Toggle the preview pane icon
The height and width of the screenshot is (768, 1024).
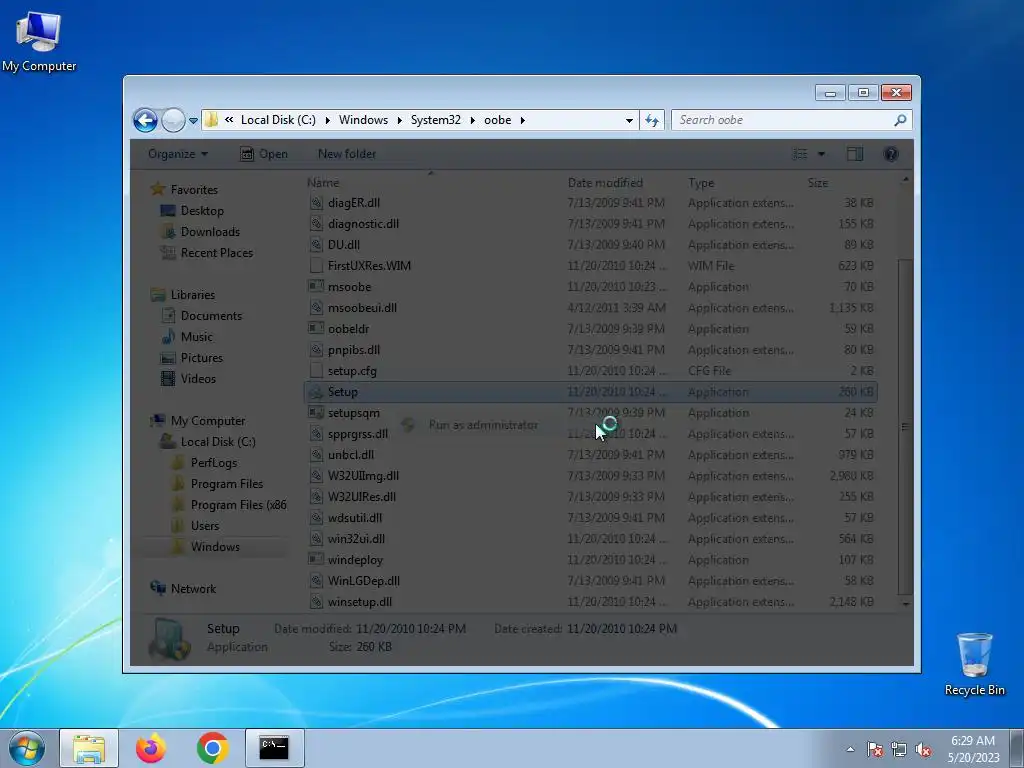(x=855, y=154)
